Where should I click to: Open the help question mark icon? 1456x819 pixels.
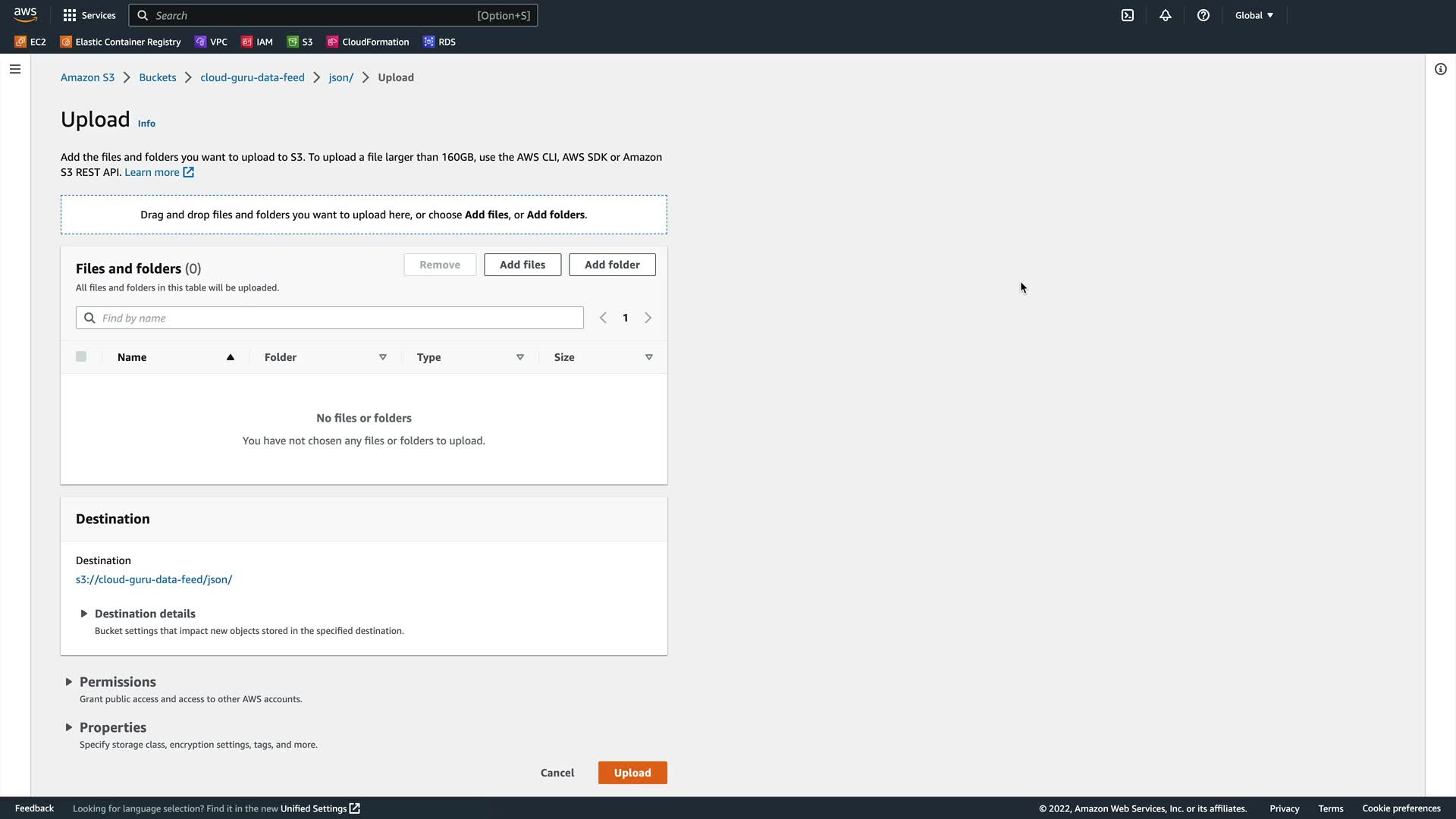point(1203,15)
